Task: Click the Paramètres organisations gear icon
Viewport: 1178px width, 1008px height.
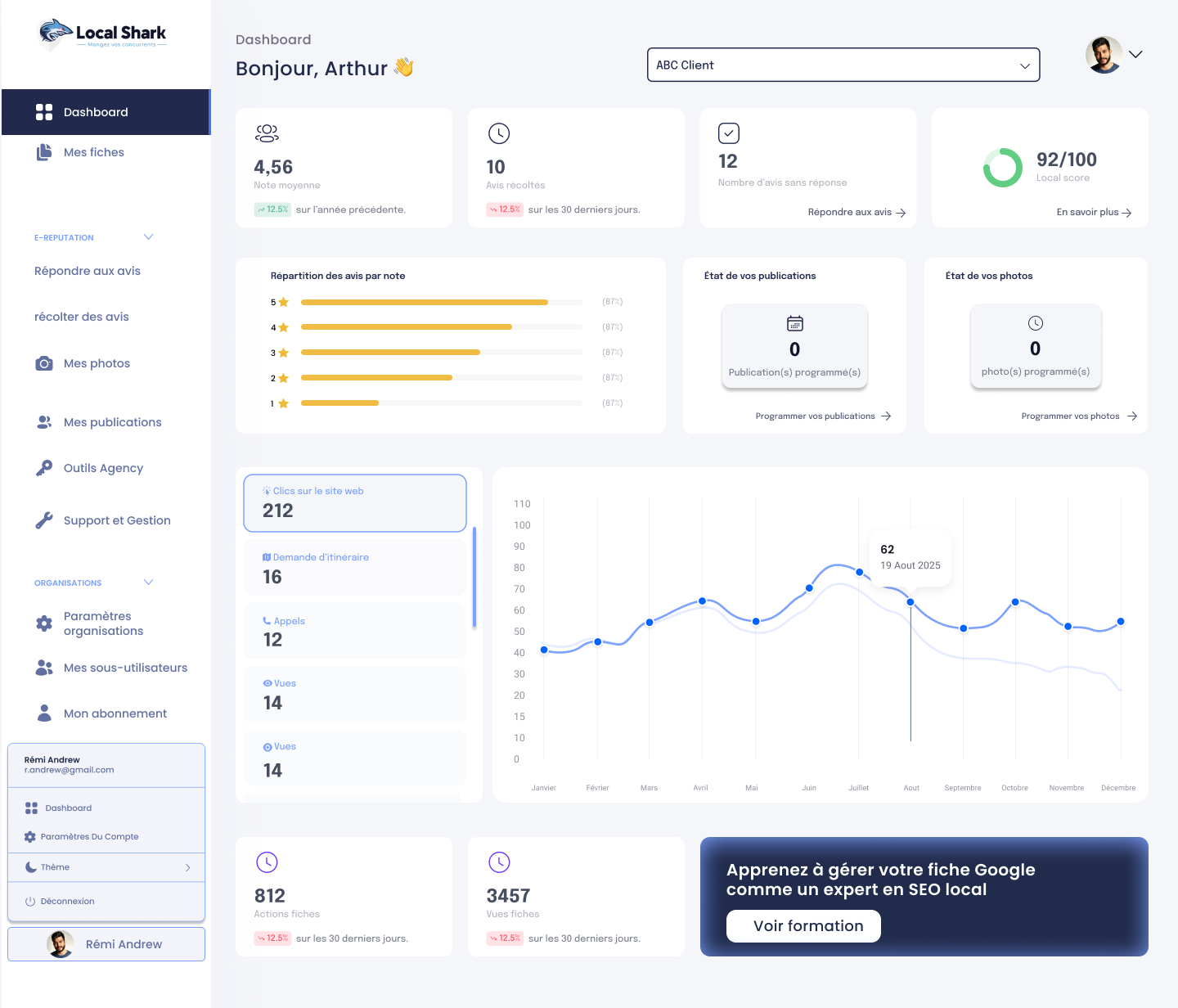Action: tap(44, 623)
